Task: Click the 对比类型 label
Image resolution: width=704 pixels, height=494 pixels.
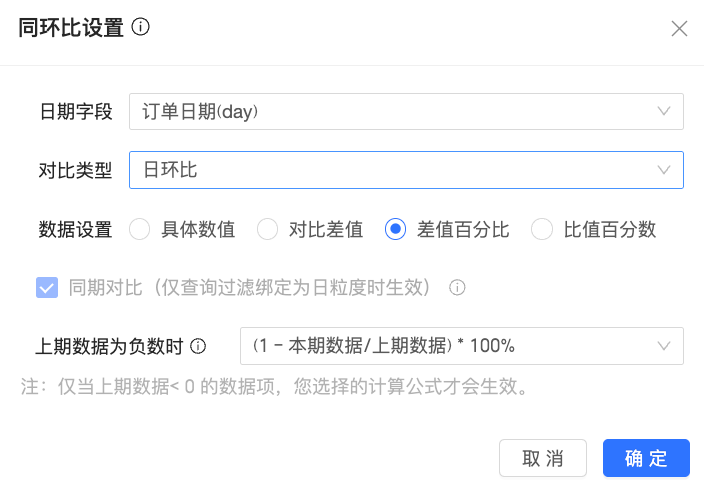Action: click(75, 170)
